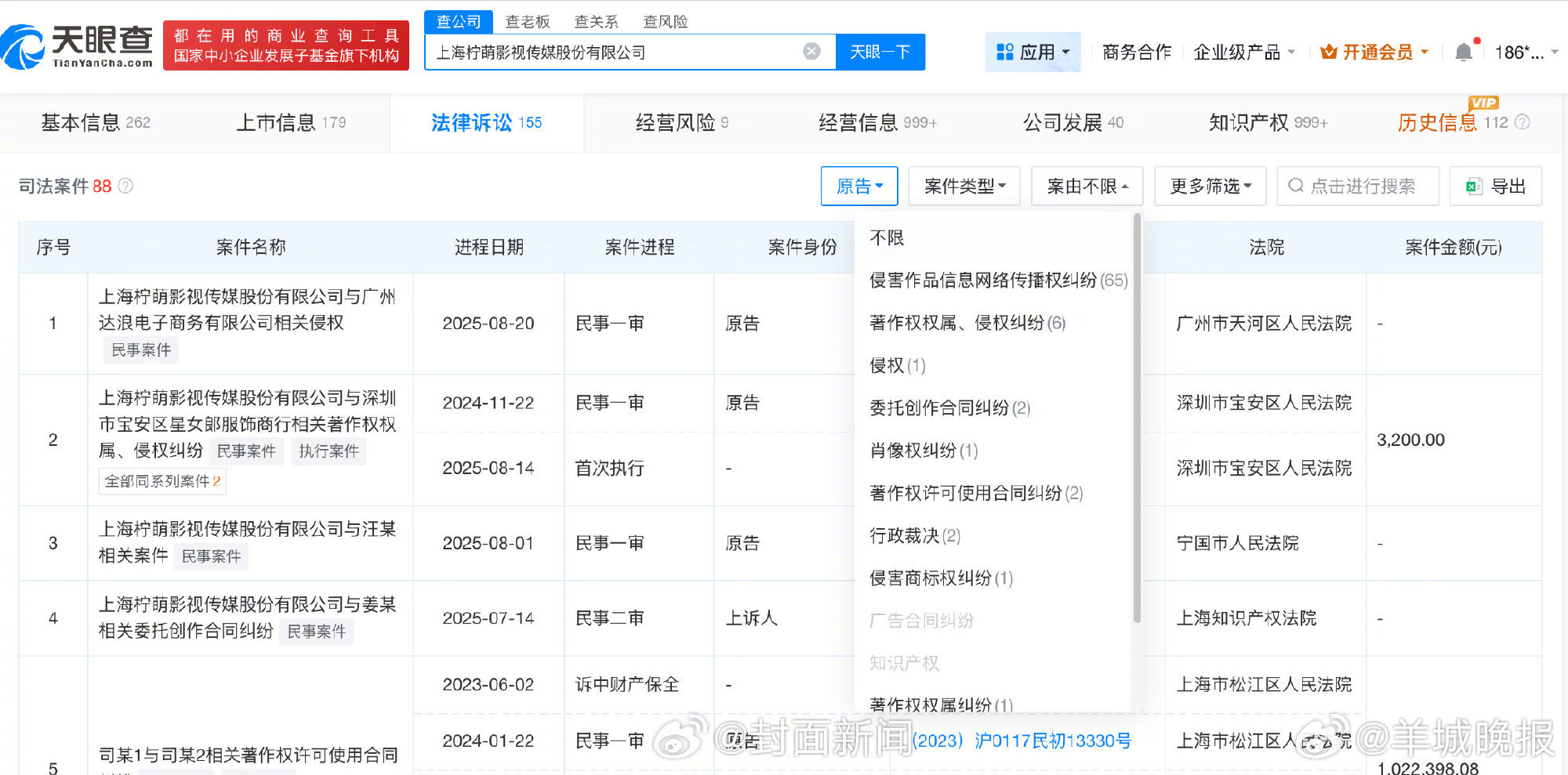Click the Excel export icon

[x=1474, y=187]
